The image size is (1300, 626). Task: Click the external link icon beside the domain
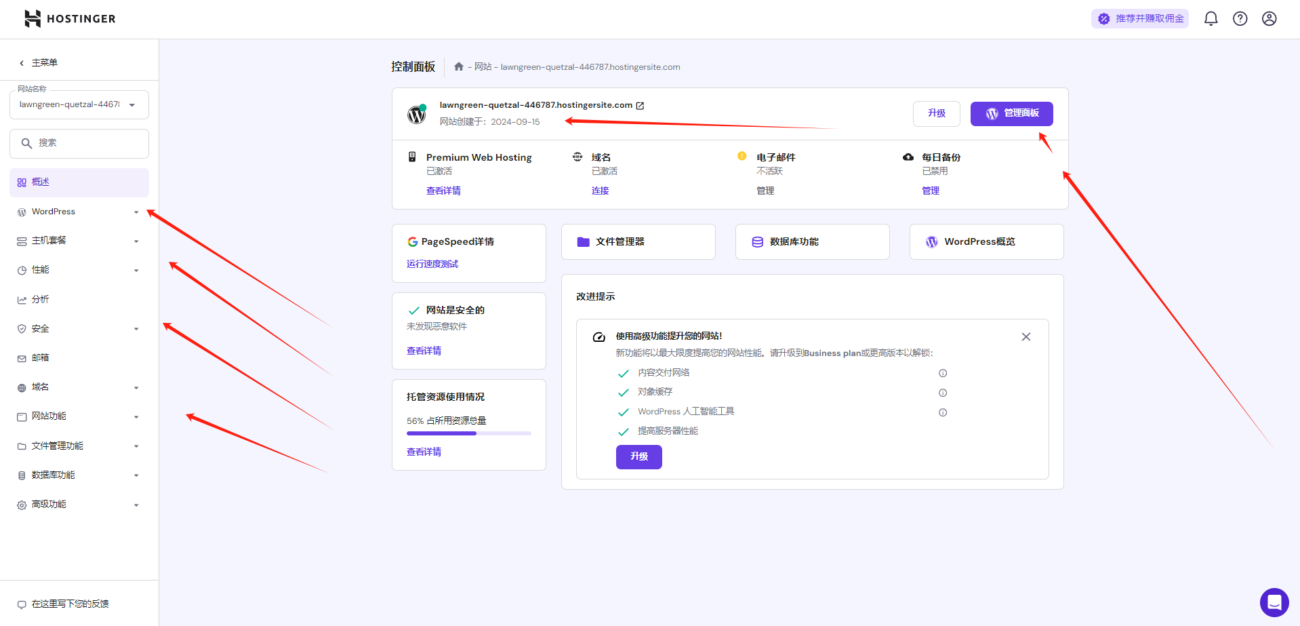640,104
